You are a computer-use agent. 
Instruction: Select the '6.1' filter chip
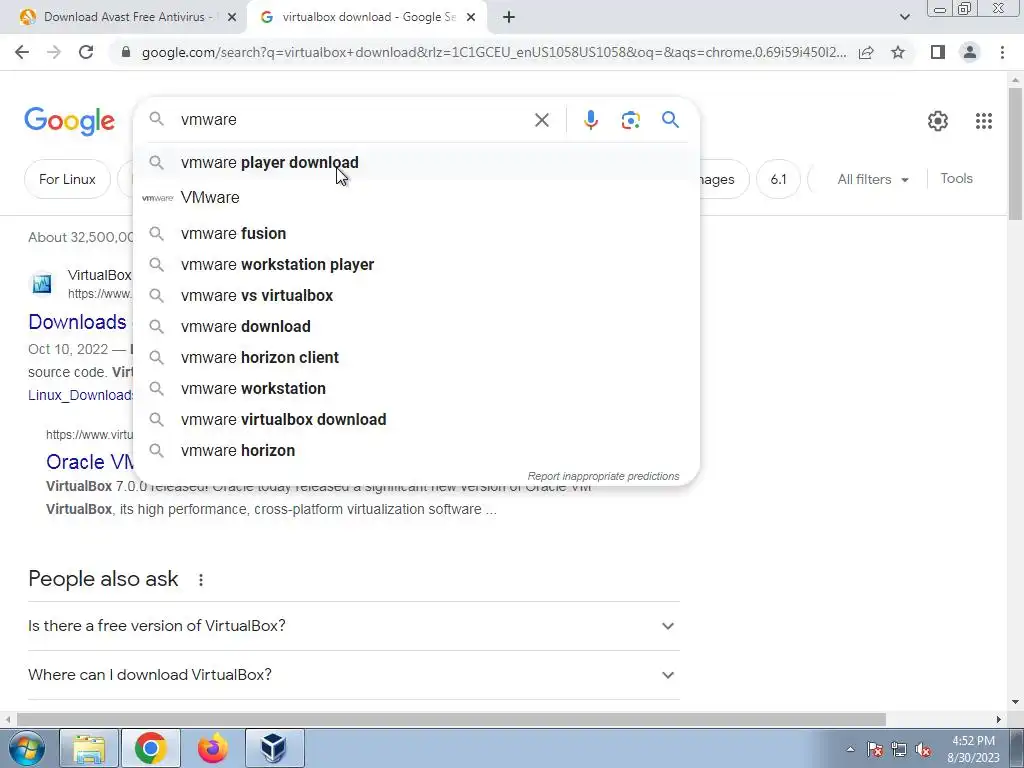(778, 179)
